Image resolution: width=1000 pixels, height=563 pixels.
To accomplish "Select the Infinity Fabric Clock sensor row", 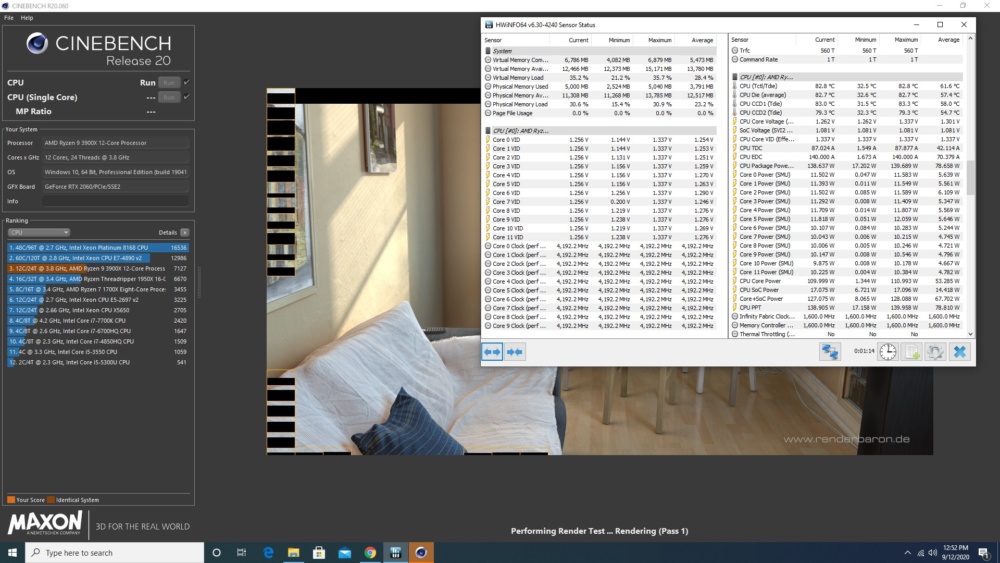I will tap(846, 316).
